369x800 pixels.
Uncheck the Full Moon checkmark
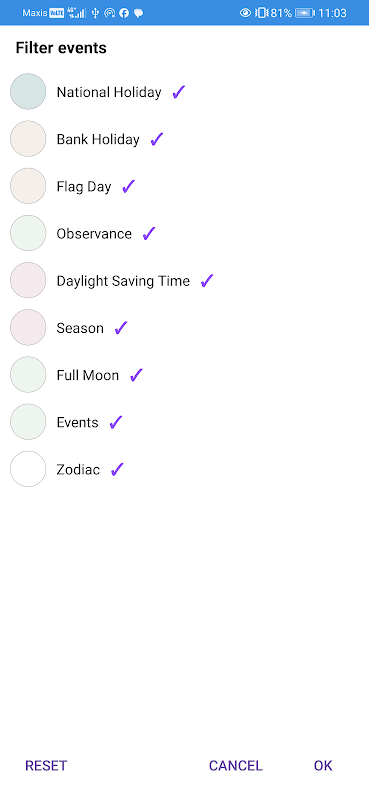pyautogui.click(x=136, y=375)
